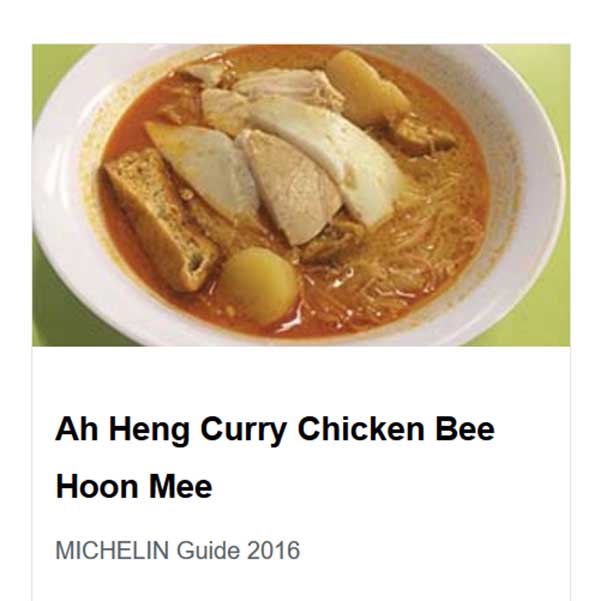The height and width of the screenshot is (601, 600).
Task: Click the word 'Curry' in the restaurant title
Action: click(243, 431)
